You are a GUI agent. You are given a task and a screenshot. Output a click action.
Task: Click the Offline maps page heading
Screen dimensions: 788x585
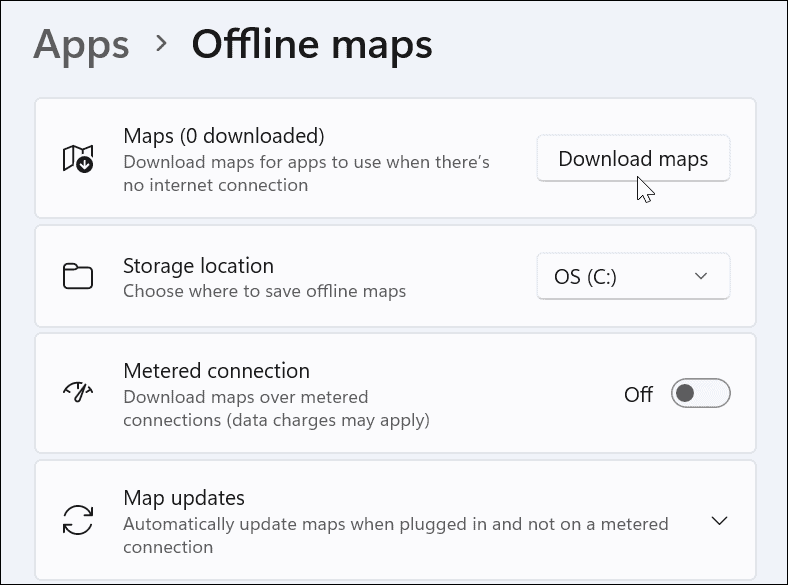coord(312,45)
